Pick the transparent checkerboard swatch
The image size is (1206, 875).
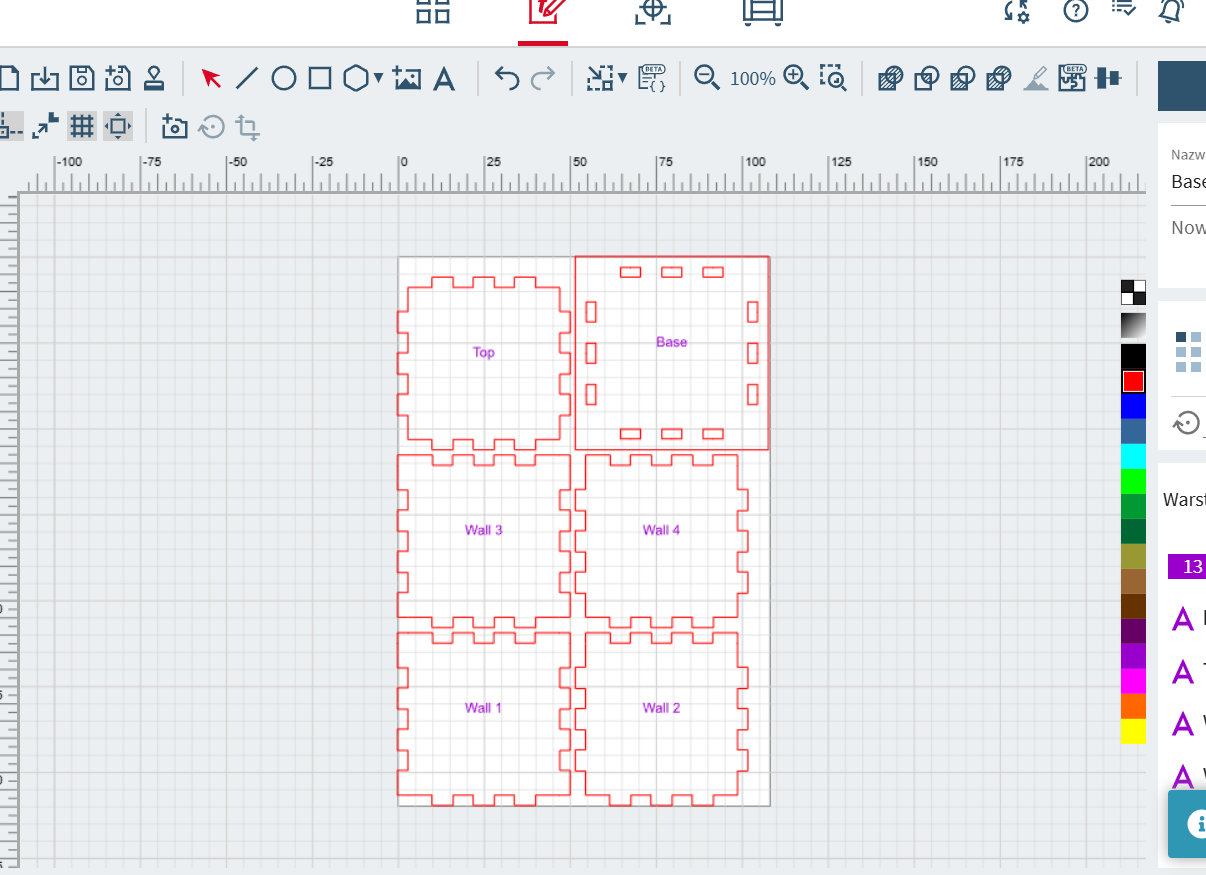tap(1133, 292)
